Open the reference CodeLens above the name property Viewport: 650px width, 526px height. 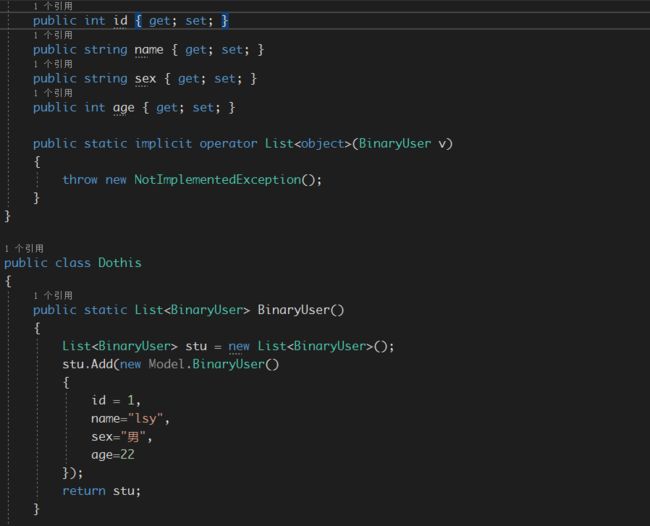tap(53, 35)
